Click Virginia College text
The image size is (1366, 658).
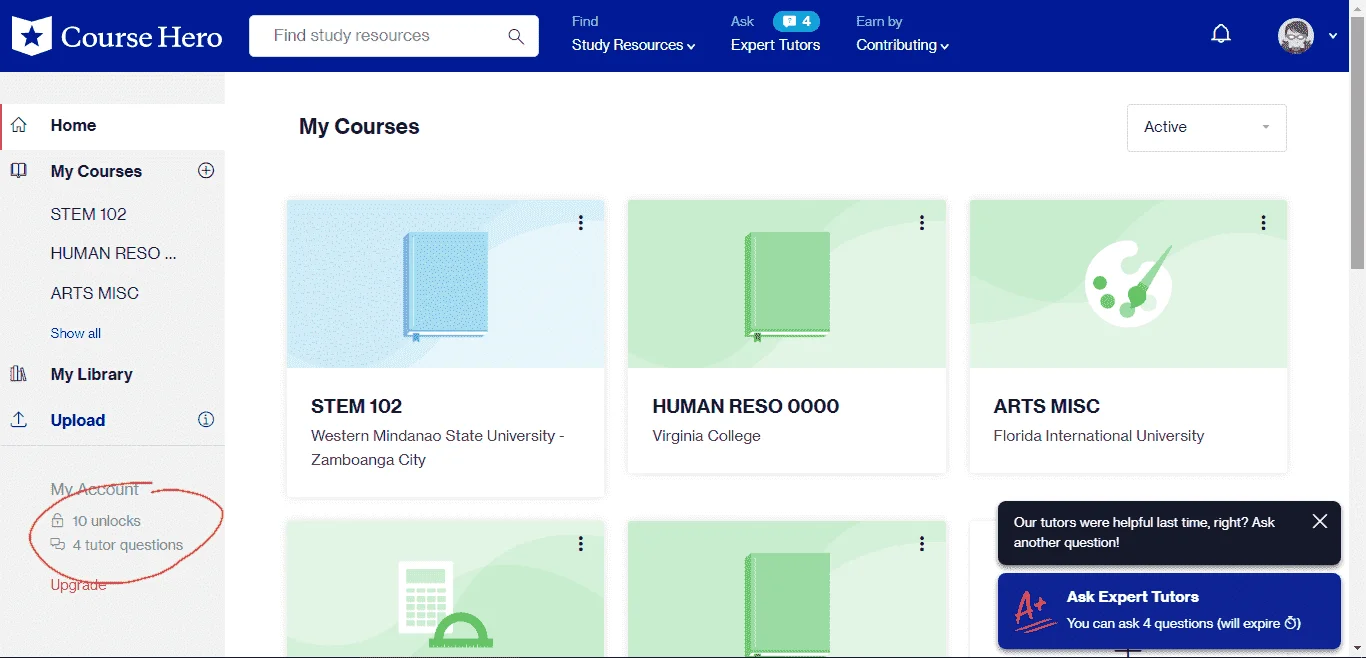pos(706,436)
